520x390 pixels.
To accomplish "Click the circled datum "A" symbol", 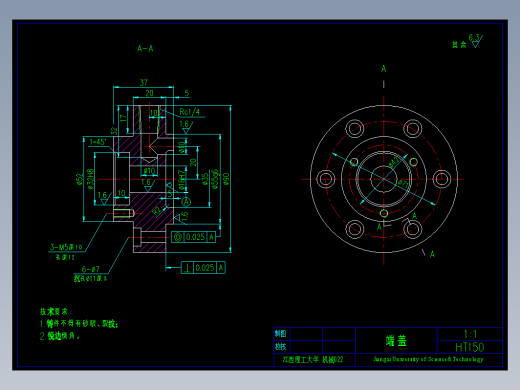I will point(186,202).
